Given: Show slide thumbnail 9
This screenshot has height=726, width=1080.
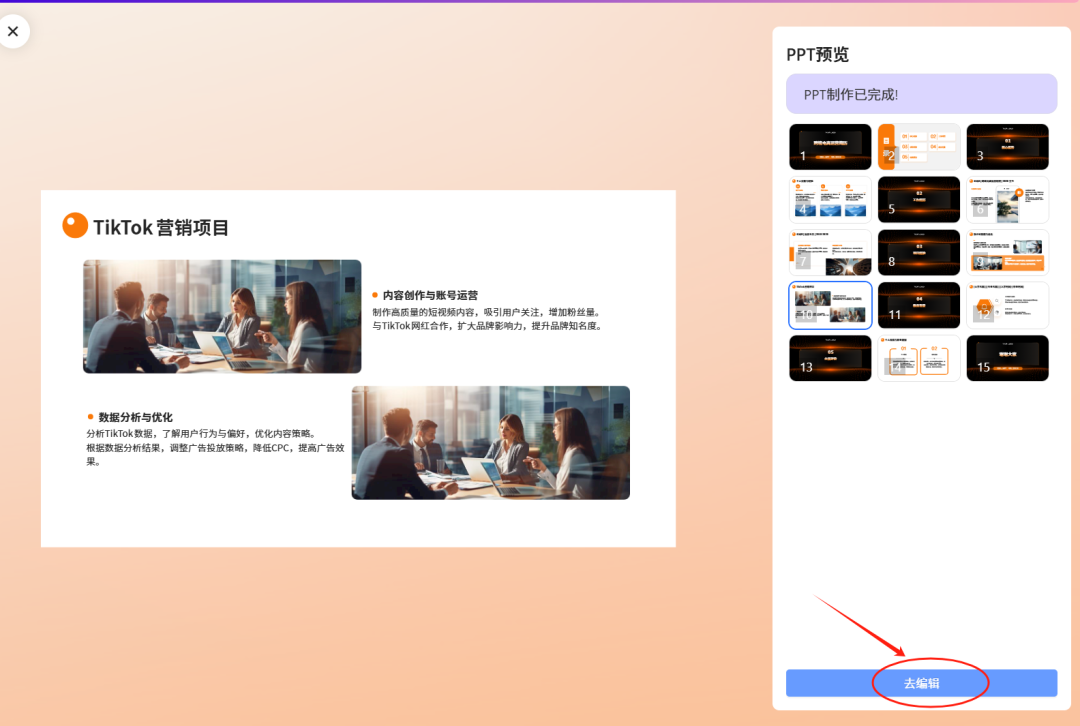Looking at the screenshot, I should click(x=1008, y=253).
